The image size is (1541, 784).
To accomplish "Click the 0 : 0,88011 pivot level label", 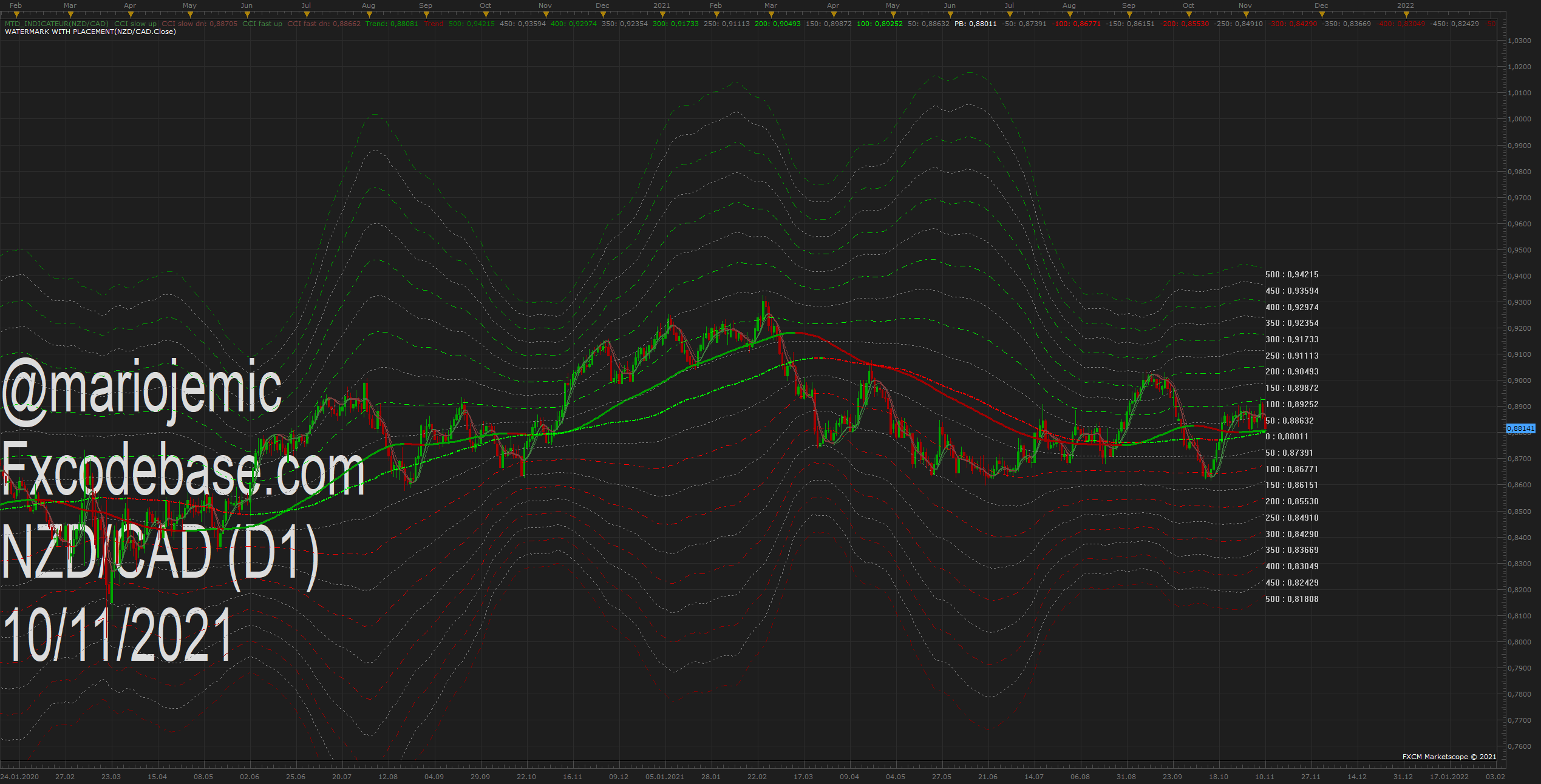I will click(x=1287, y=437).
